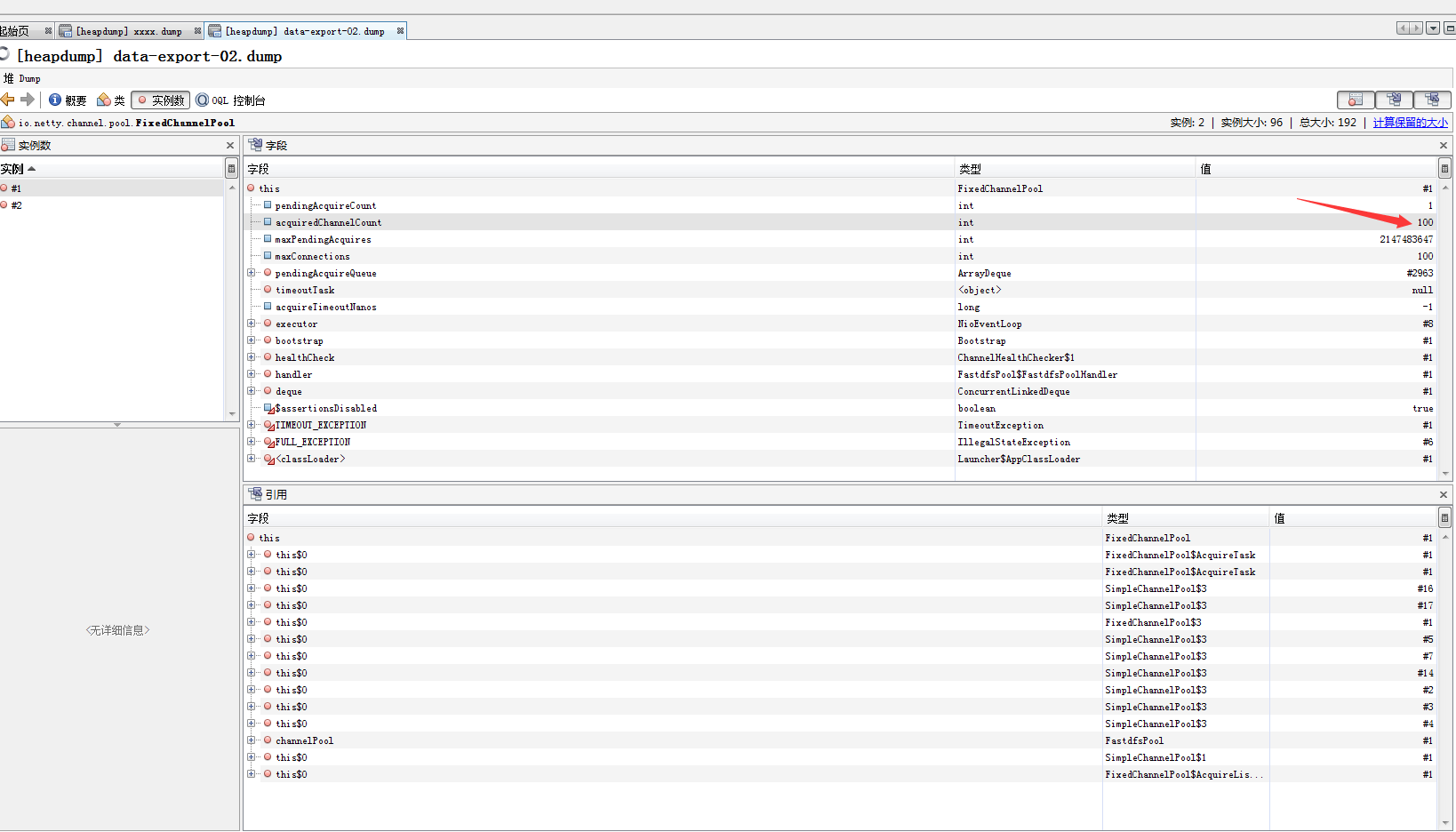Image resolution: width=1456 pixels, height=832 pixels.
Task: Expand the executor field node
Action: [252, 324]
